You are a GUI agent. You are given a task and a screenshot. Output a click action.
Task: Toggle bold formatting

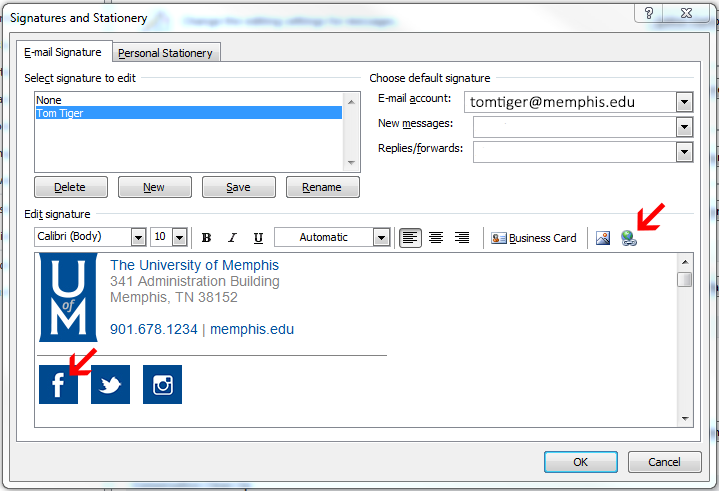coord(207,238)
